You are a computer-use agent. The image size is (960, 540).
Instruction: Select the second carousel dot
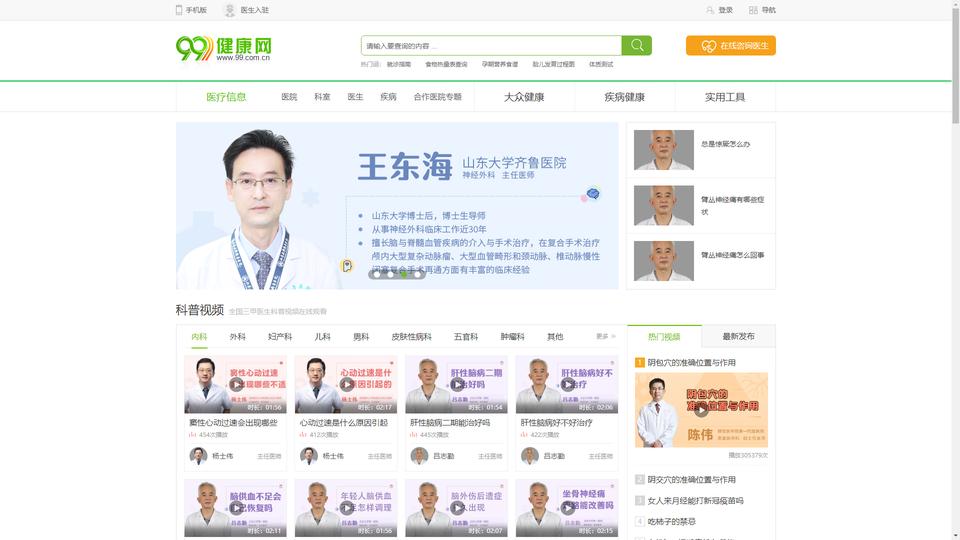(391, 274)
